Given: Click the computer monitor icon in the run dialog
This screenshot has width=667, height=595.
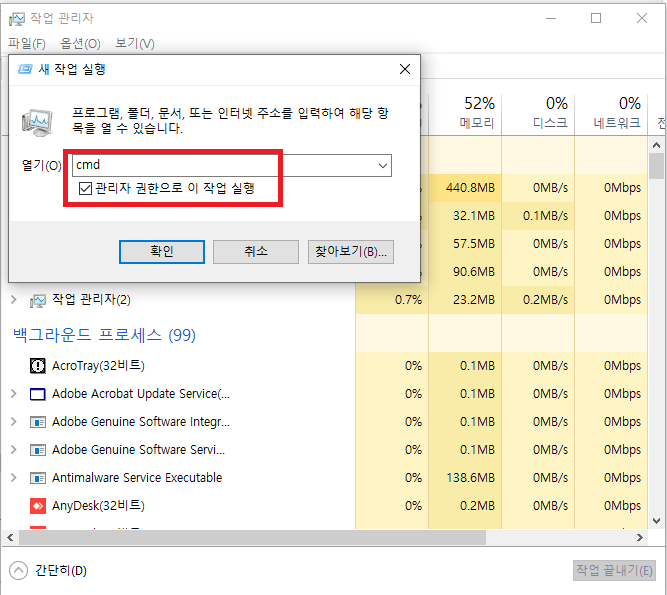Looking at the screenshot, I should [x=37, y=122].
